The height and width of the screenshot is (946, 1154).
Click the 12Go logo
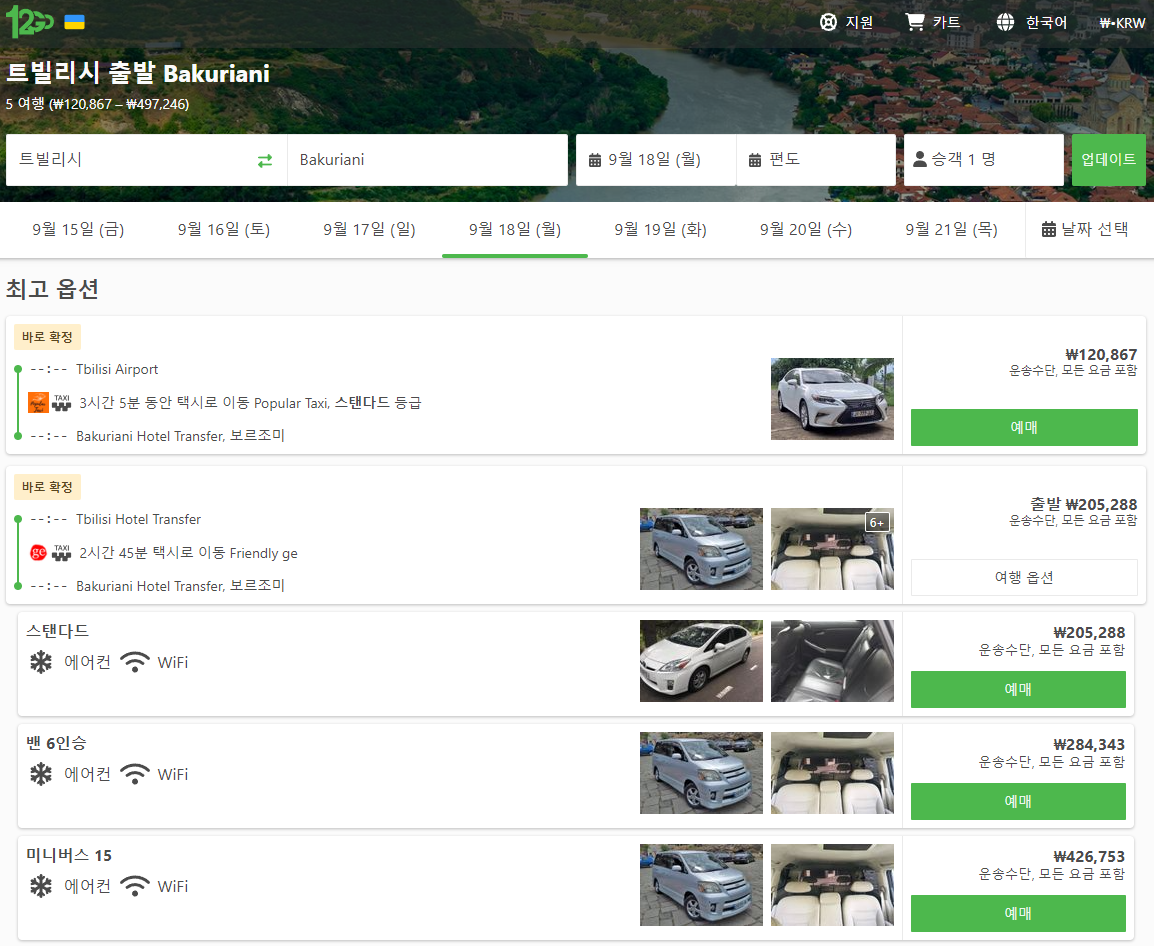[29, 21]
